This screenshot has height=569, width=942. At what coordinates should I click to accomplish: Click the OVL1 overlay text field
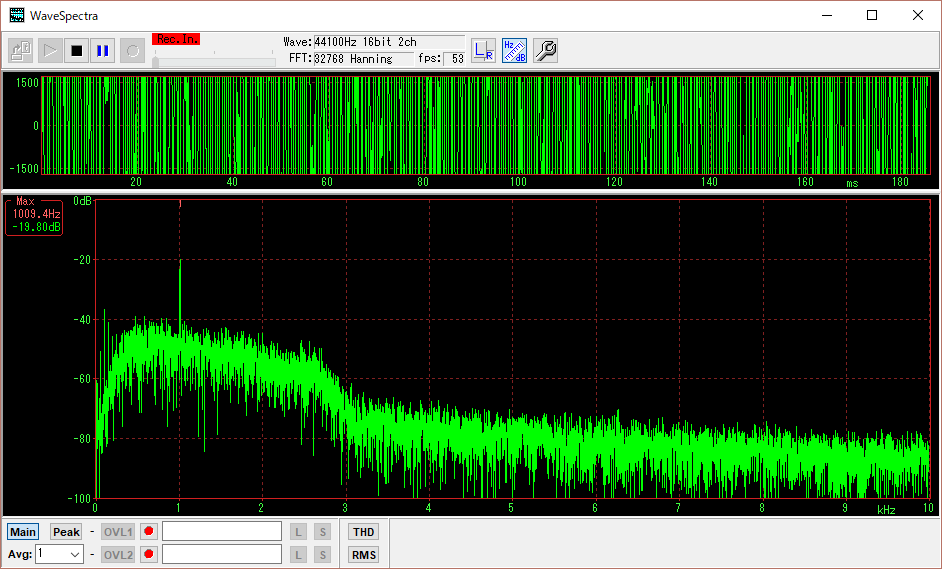(221, 532)
